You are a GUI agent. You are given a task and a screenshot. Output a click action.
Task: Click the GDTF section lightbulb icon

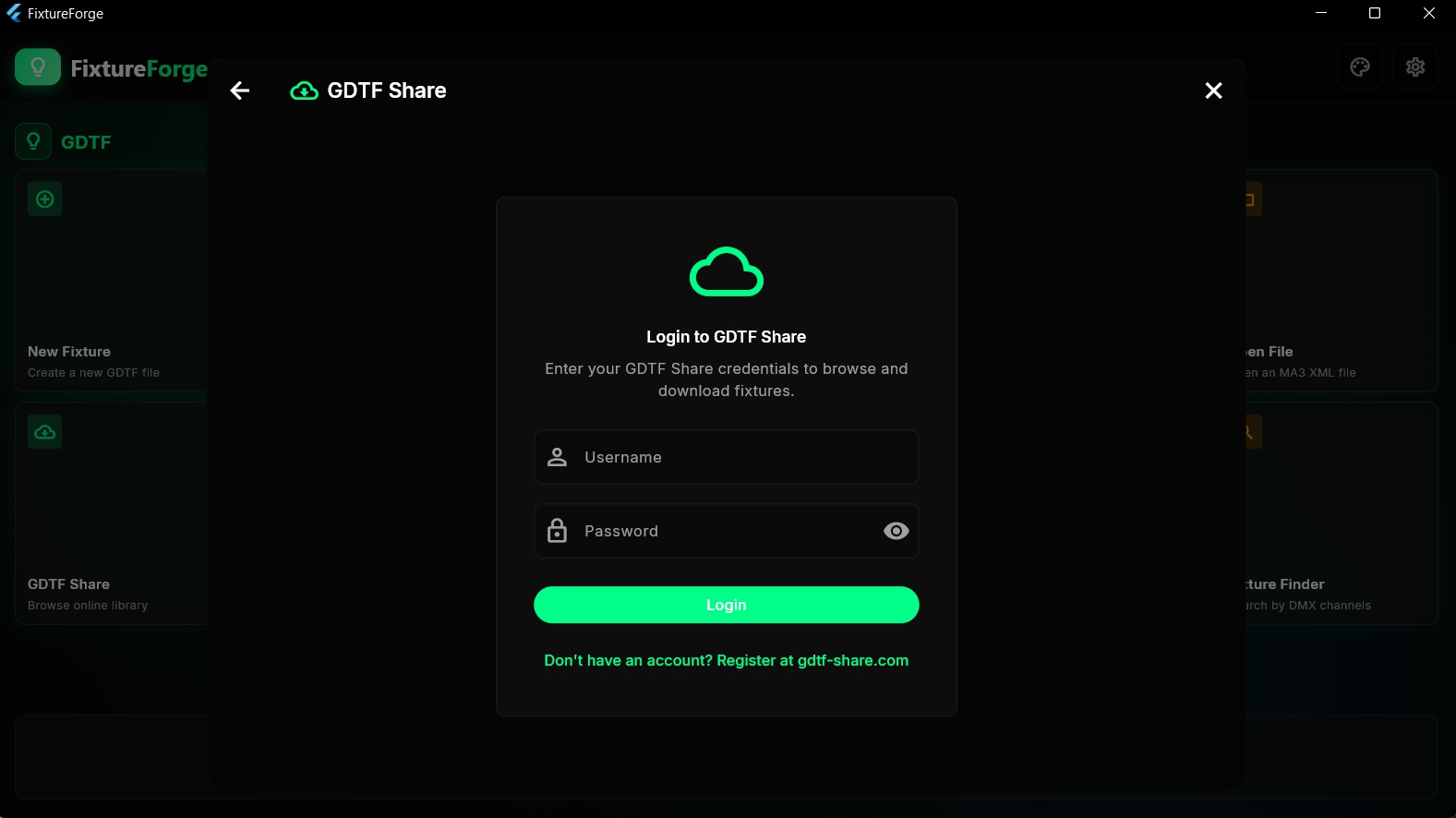click(33, 141)
